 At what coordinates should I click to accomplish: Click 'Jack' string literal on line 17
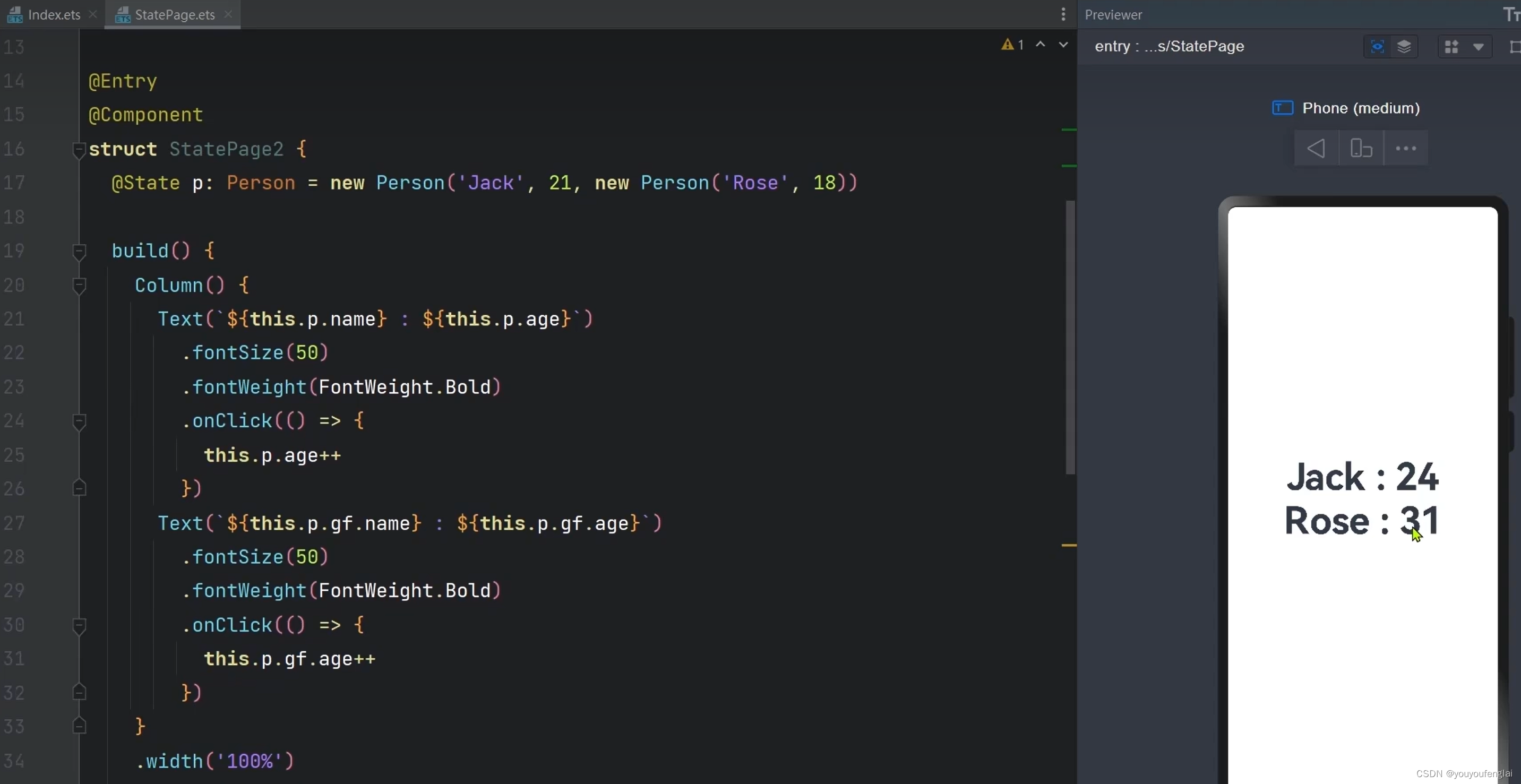tap(491, 183)
